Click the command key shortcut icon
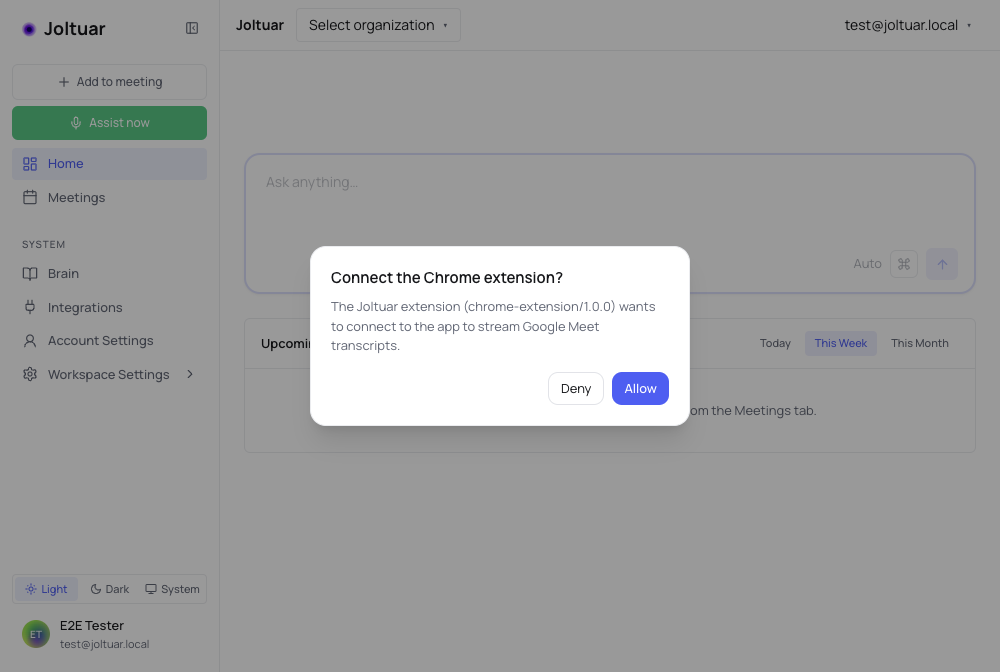The height and width of the screenshot is (672, 1000). tap(904, 264)
